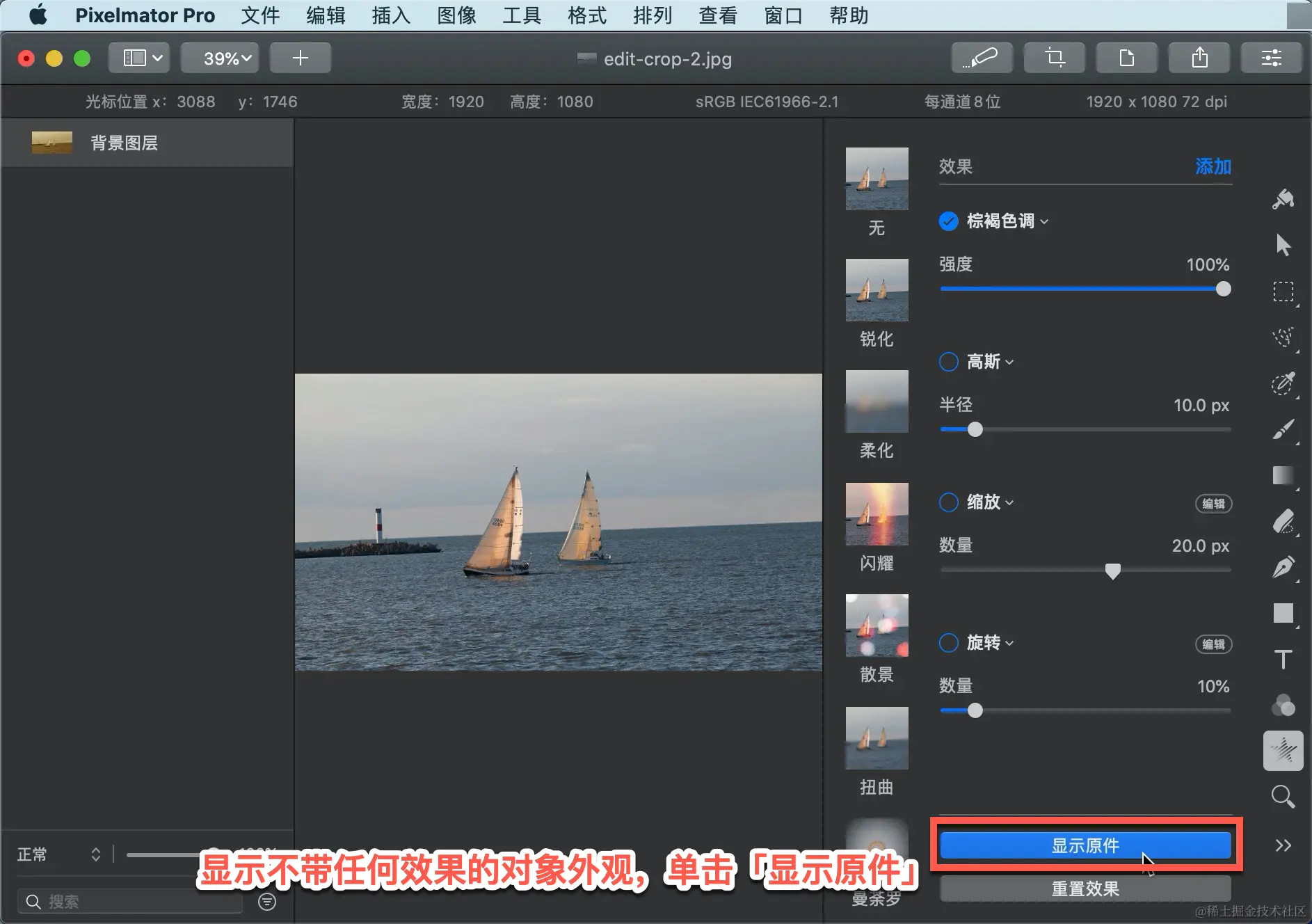1312x924 pixels.
Task: Click 编辑 button for 缩放 effect
Action: pyautogui.click(x=1213, y=503)
